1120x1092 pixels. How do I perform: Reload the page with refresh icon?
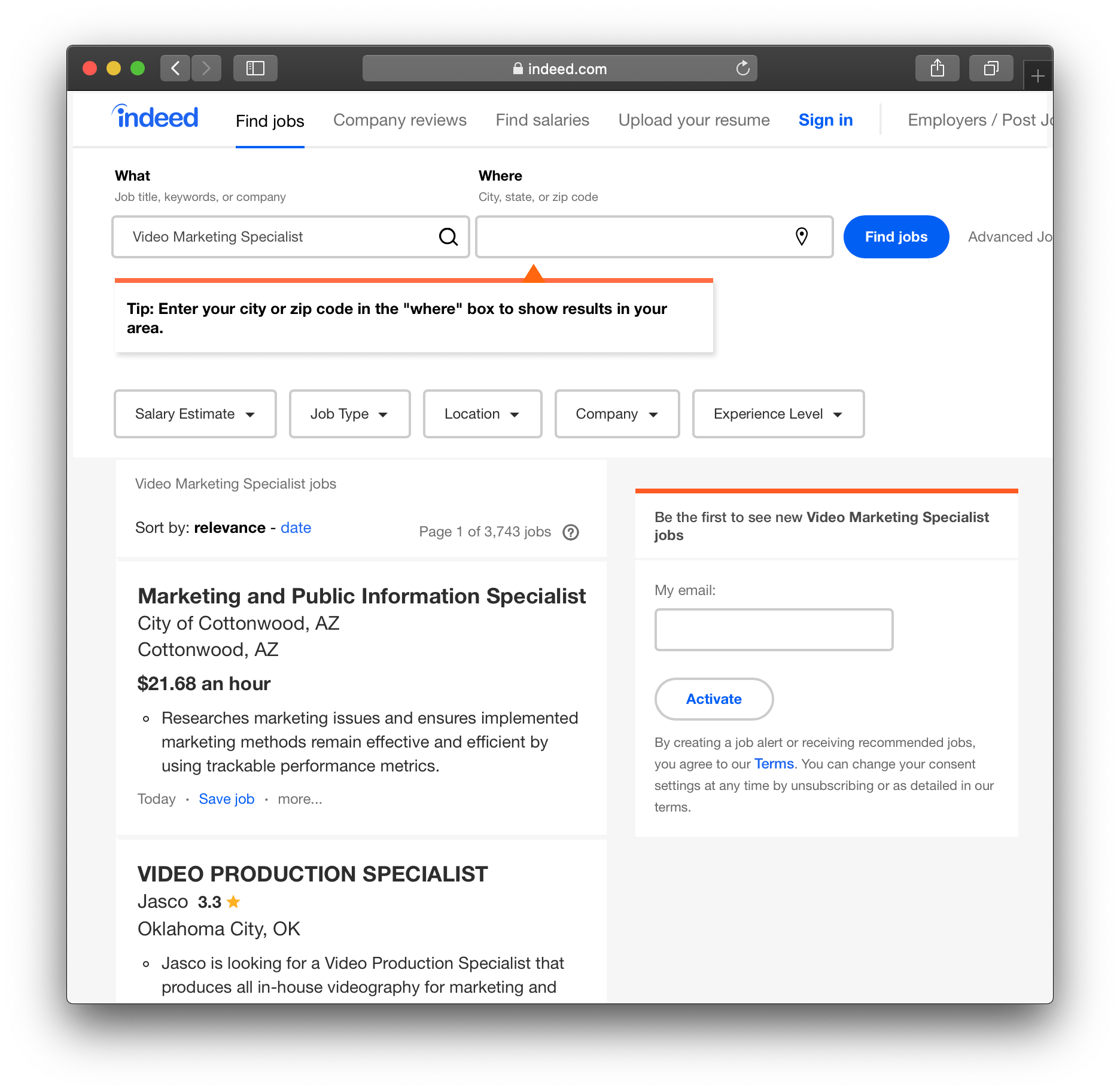(742, 69)
